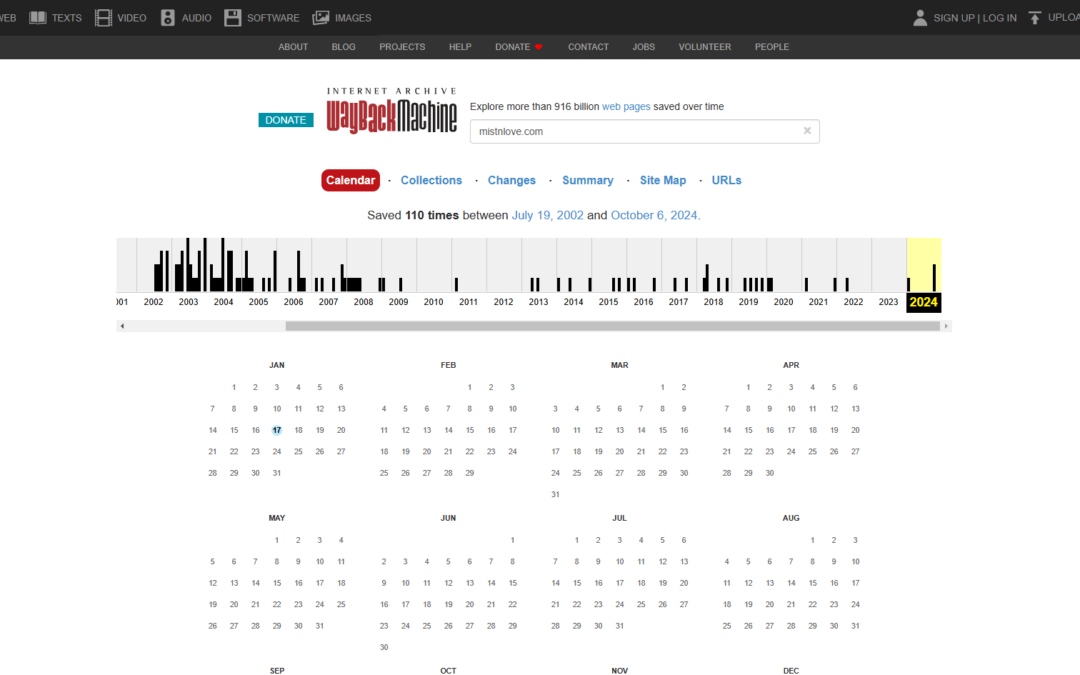The image size is (1080, 675).
Task: Open the Projects menu item
Action: [402, 47]
